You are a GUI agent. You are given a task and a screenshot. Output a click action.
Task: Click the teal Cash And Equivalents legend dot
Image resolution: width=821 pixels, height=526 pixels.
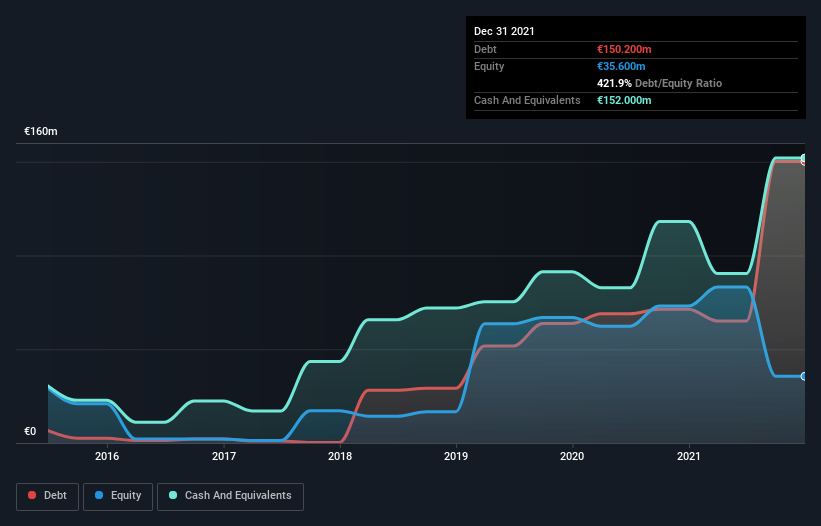click(x=173, y=495)
